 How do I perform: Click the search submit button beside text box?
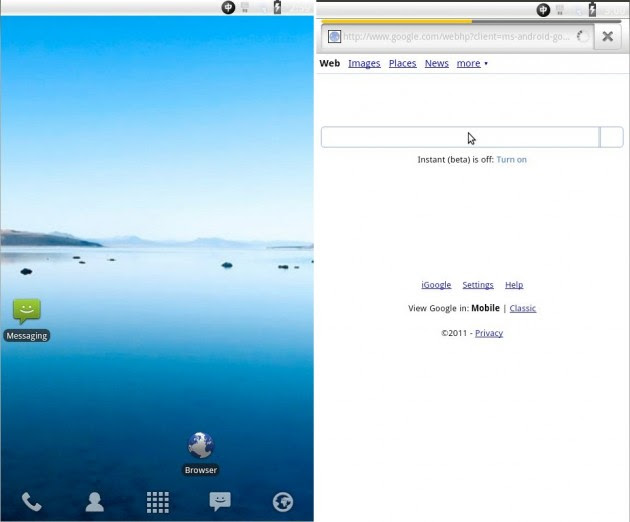(x=612, y=137)
